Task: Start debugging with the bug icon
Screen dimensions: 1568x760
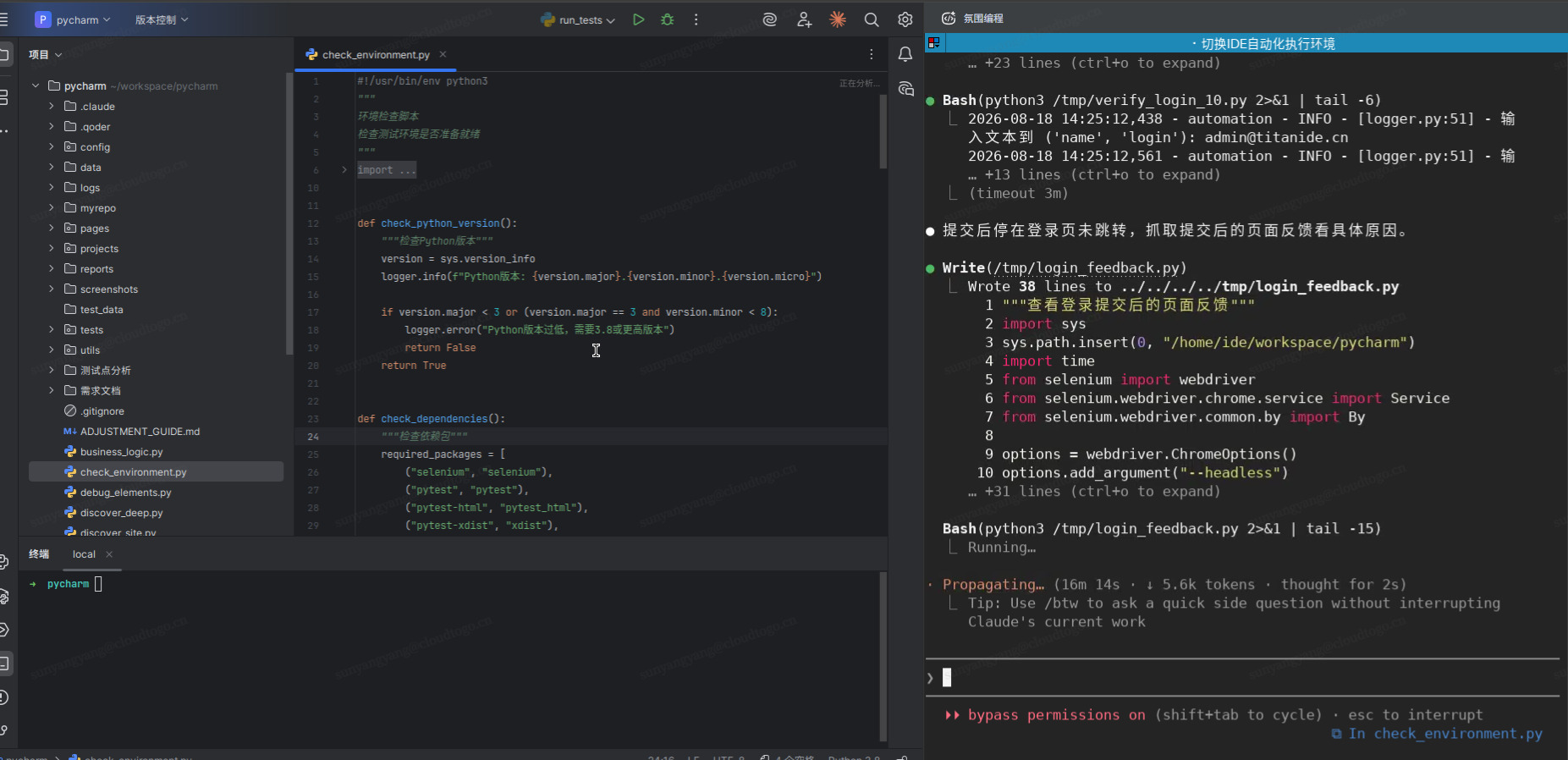Action: pos(668,19)
